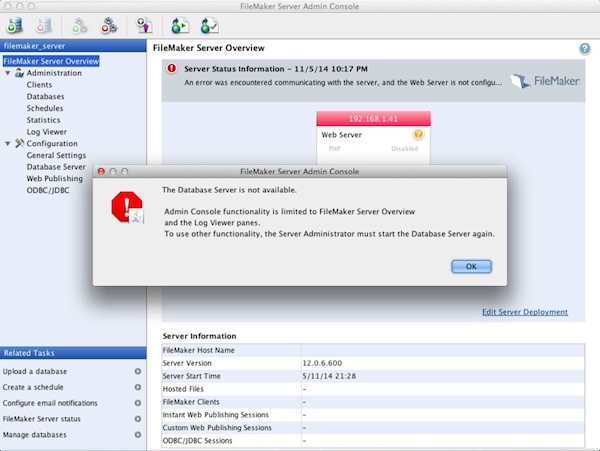Click Create a schedule task
600x451 pixels.
33,387
